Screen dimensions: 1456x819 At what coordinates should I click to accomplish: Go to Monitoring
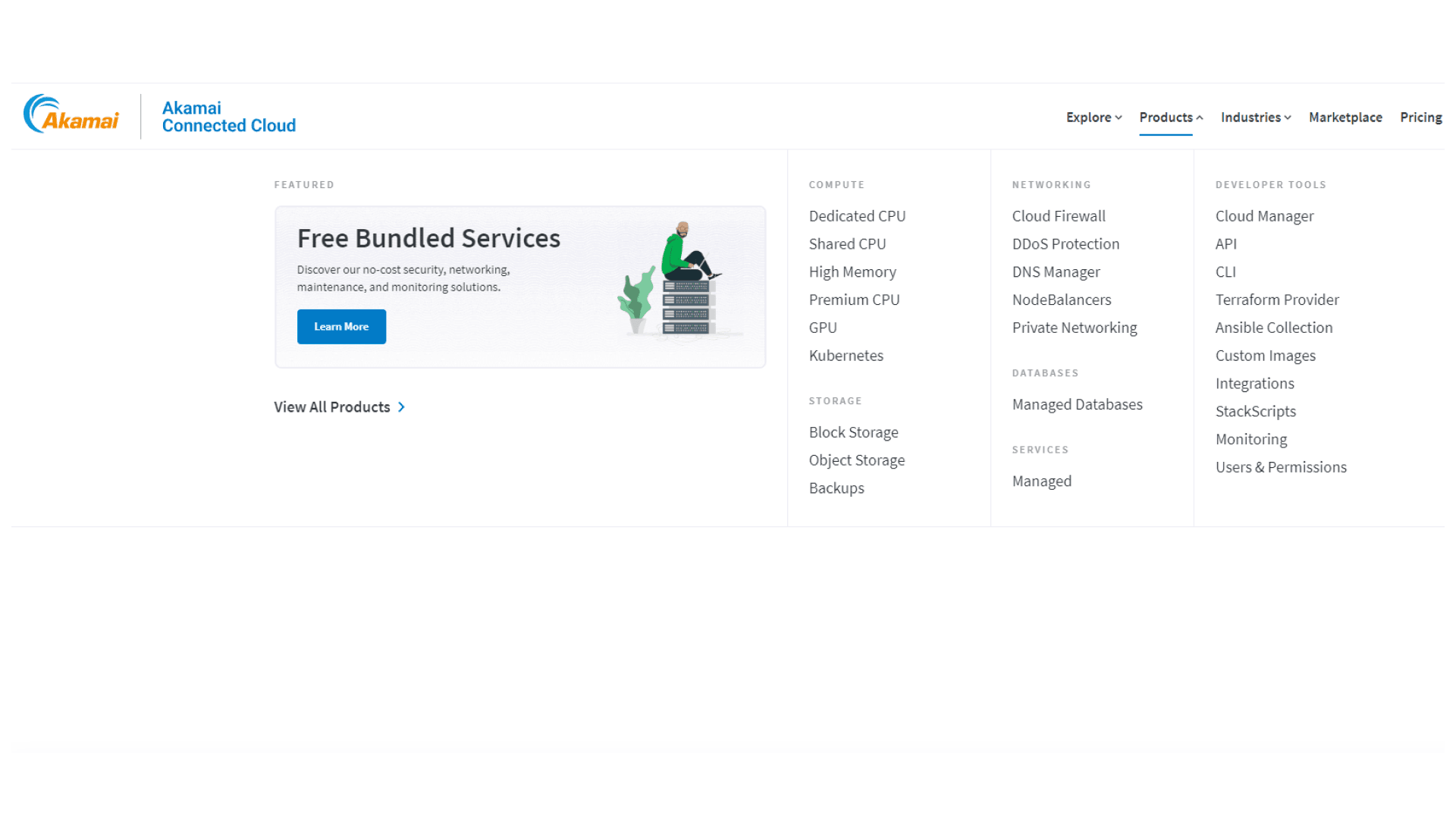[1251, 440]
